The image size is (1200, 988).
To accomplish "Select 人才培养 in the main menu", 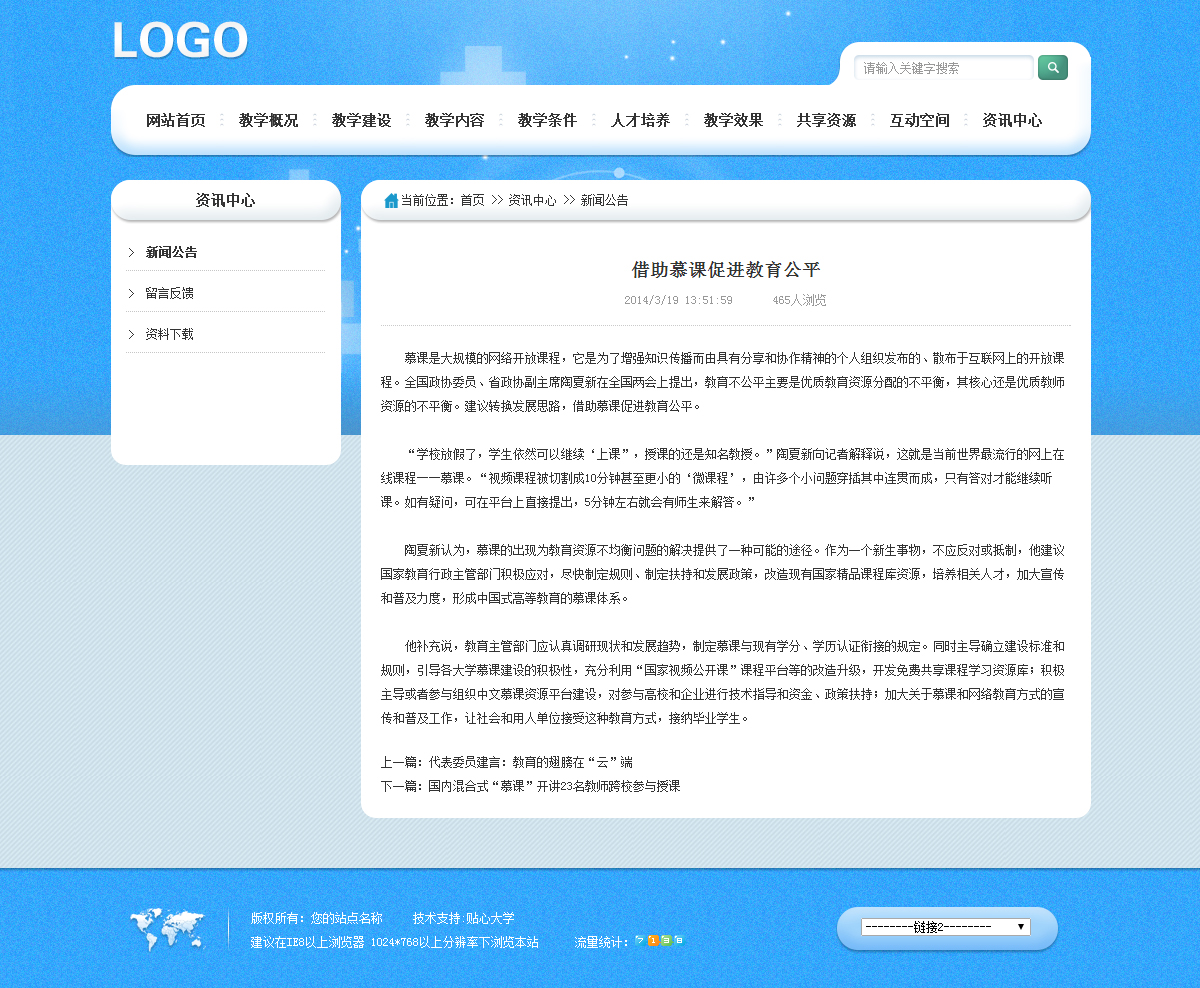I will coord(640,121).
